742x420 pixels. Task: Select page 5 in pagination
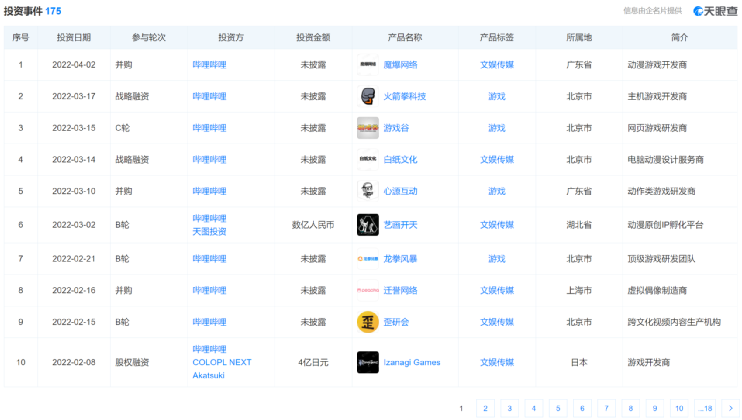(x=558, y=408)
